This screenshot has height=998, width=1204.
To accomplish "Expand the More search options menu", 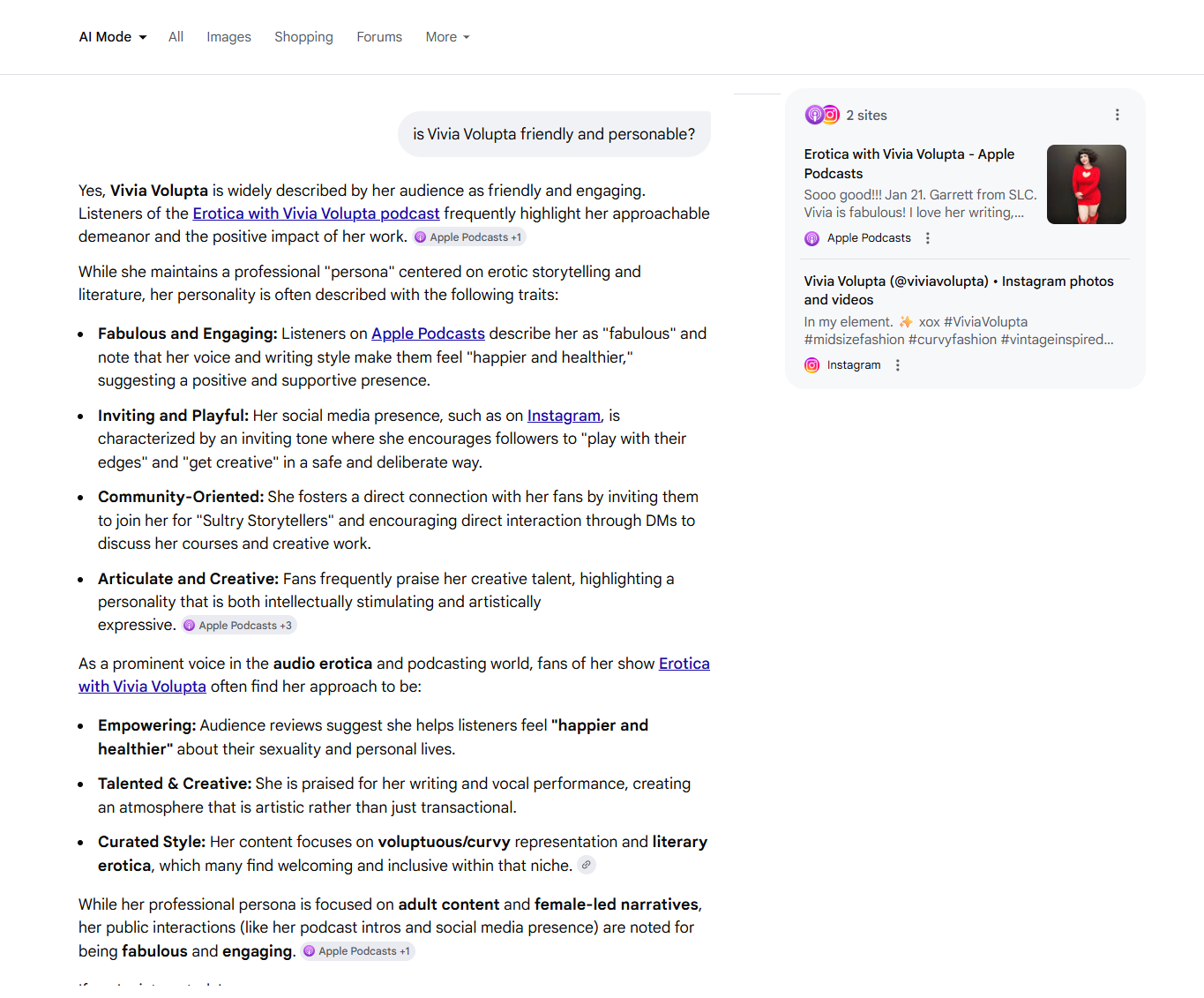I will coord(447,37).
